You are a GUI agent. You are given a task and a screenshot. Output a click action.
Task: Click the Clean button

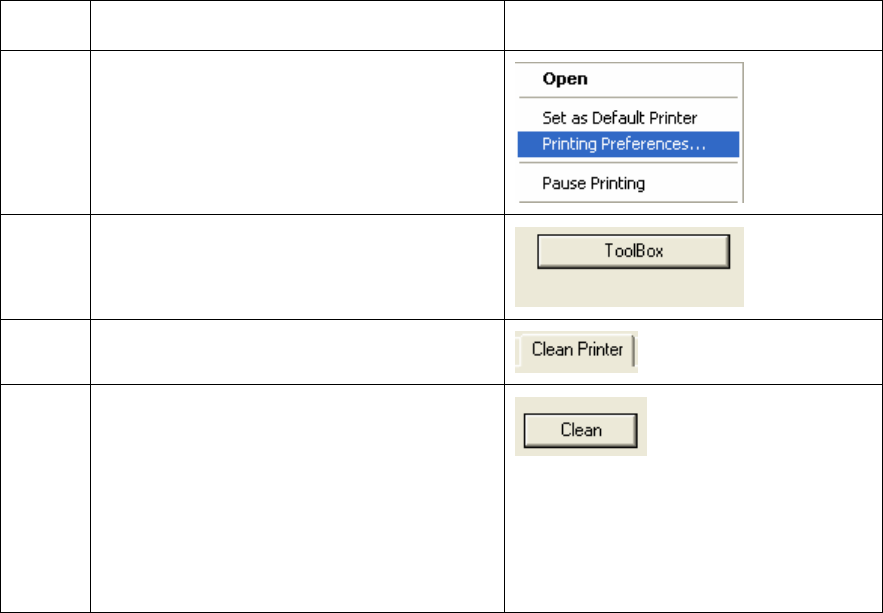[x=581, y=431]
